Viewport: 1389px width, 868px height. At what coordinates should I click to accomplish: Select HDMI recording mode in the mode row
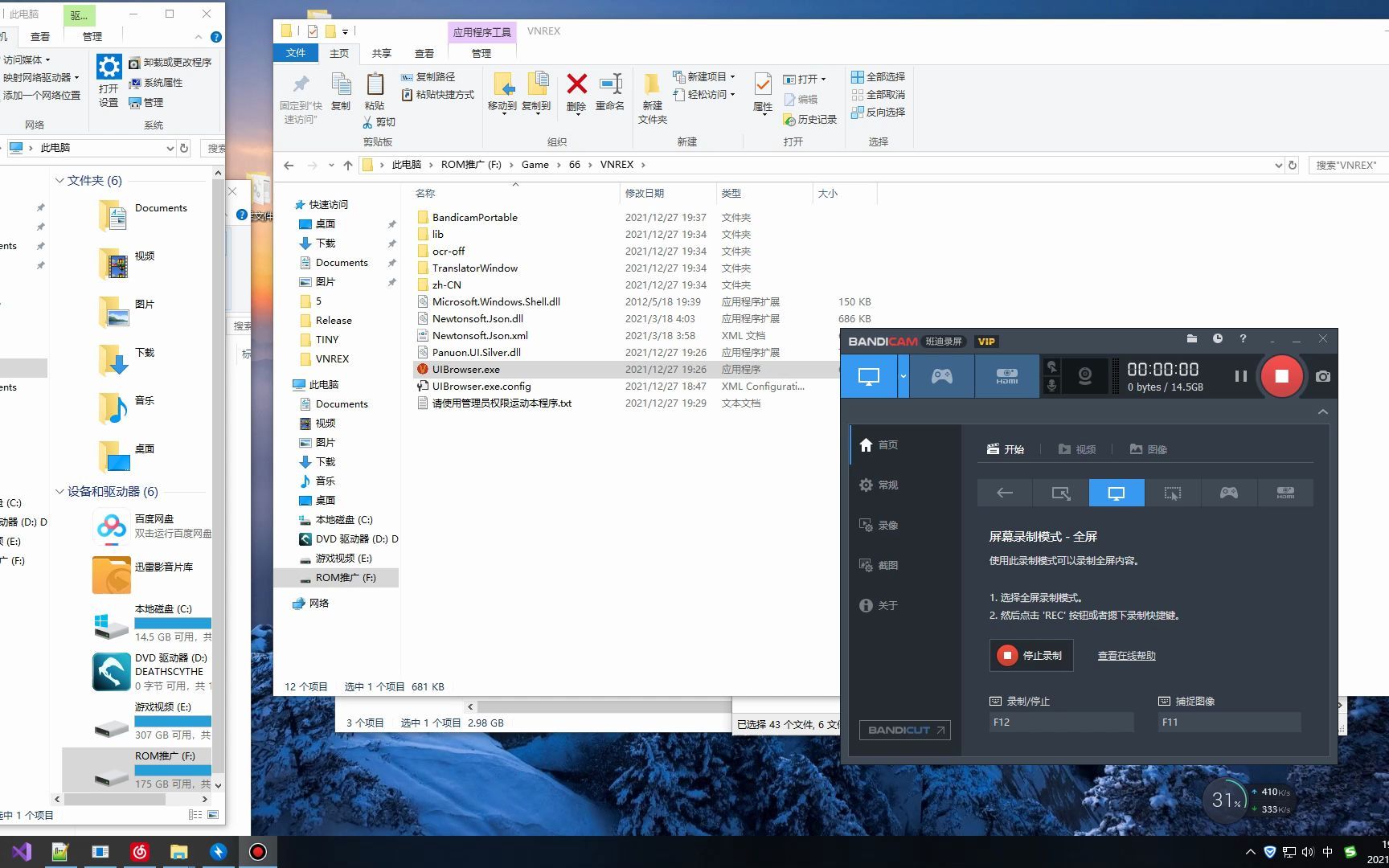click(x=1285, y=493)
